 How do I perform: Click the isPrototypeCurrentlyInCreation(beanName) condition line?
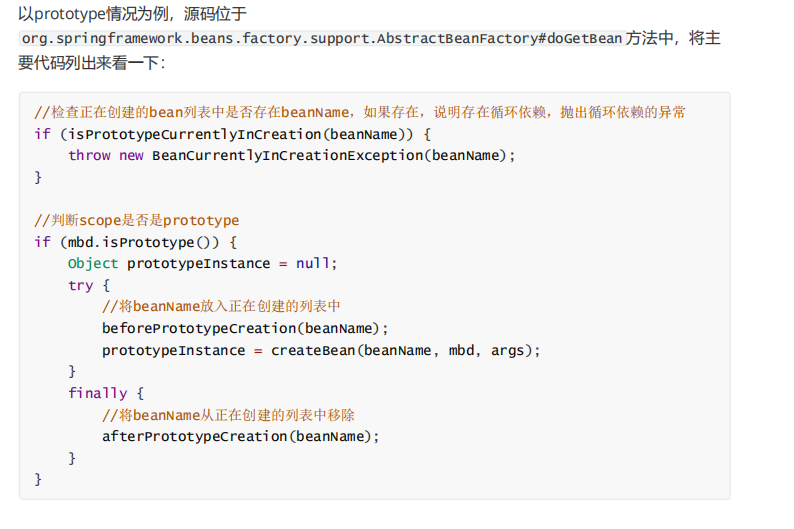[x=232, y=134]
